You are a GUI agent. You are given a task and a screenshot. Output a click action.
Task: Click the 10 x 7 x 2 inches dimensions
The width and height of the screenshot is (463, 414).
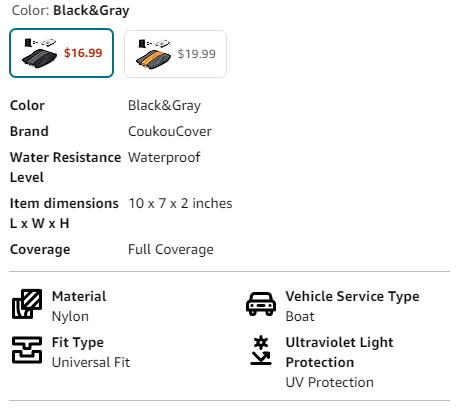pos(180,203)
